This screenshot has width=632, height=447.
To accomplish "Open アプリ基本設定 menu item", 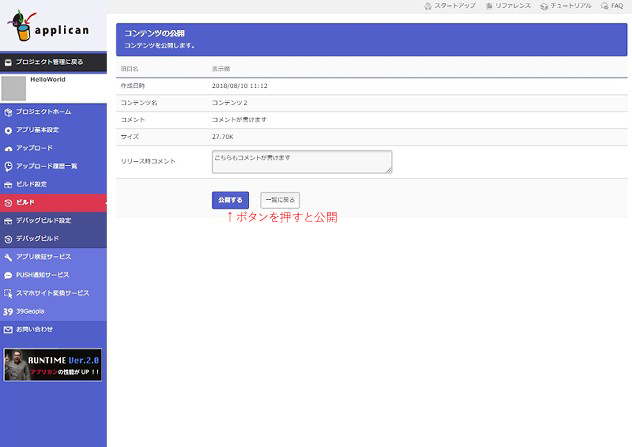I will (x=53, y=130).
